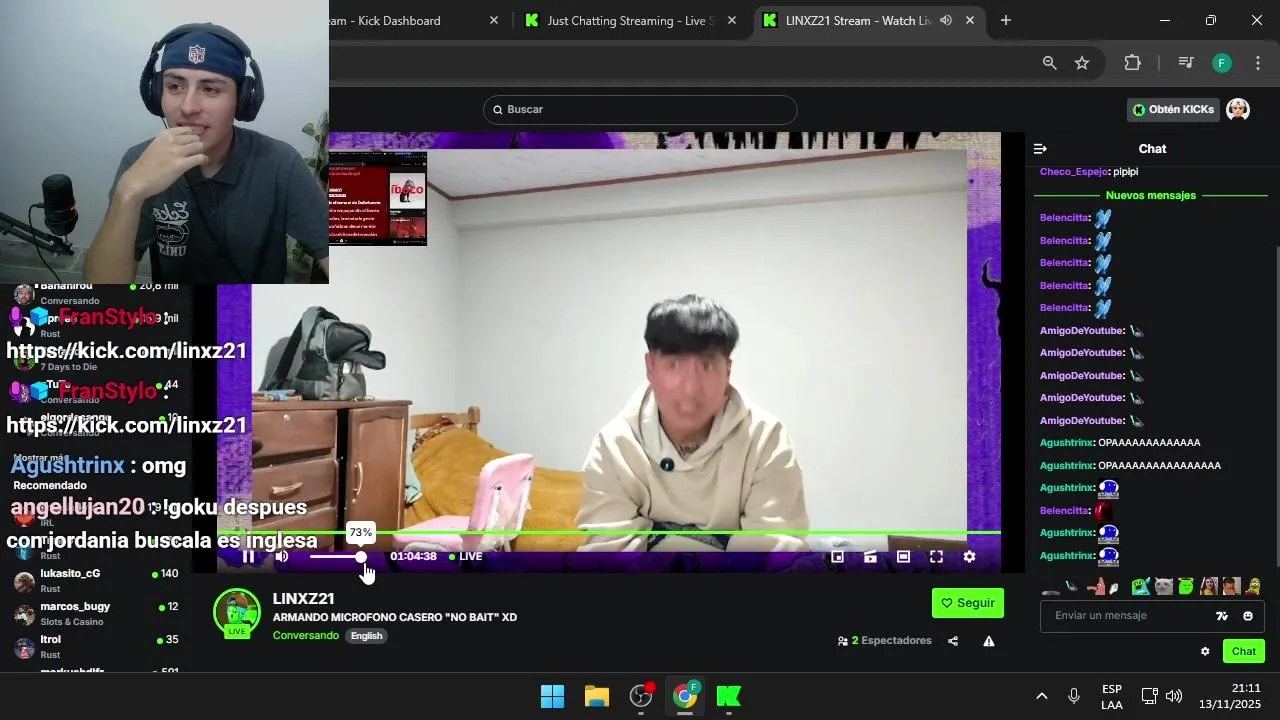Jump to Nuevos mensajes in chat

1151,195
